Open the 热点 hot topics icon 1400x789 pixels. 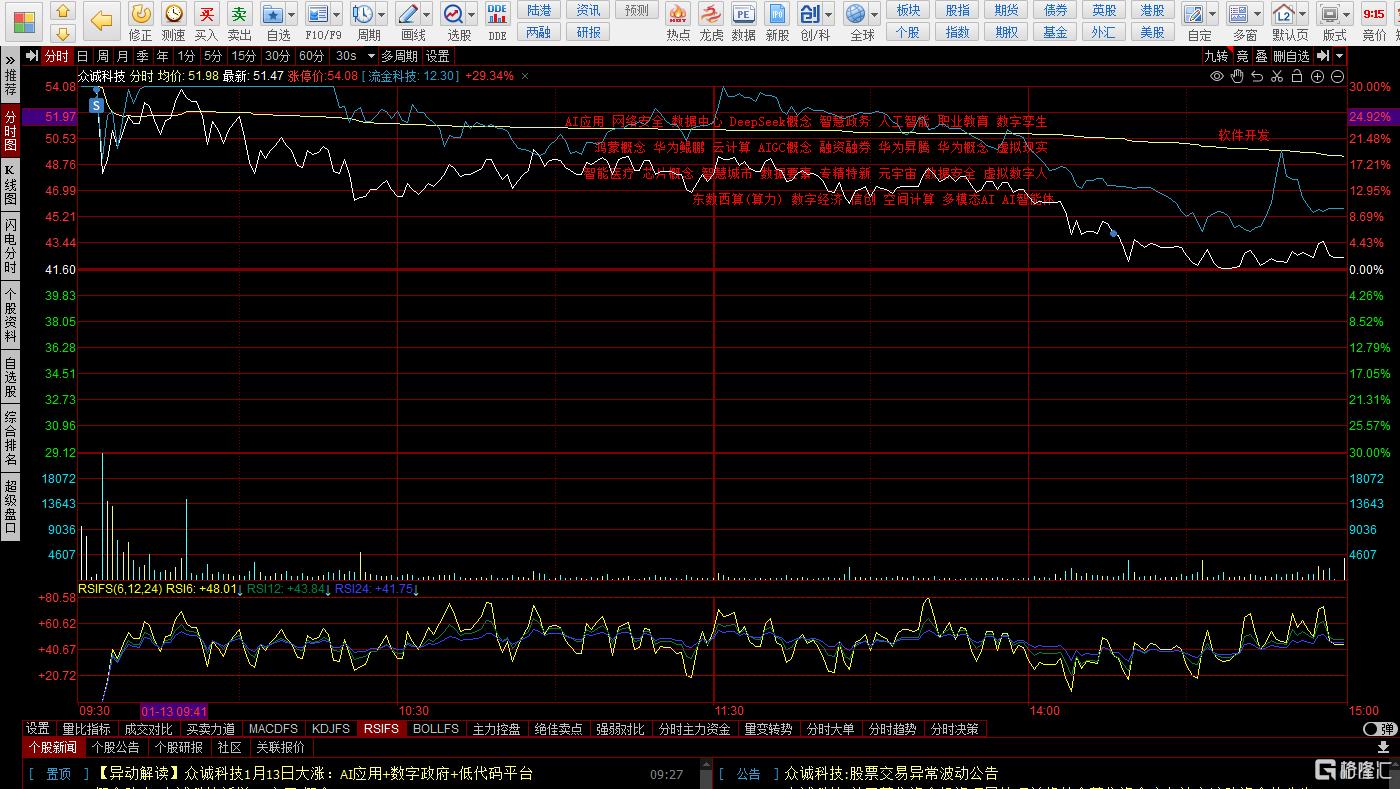tap(678, 14)
